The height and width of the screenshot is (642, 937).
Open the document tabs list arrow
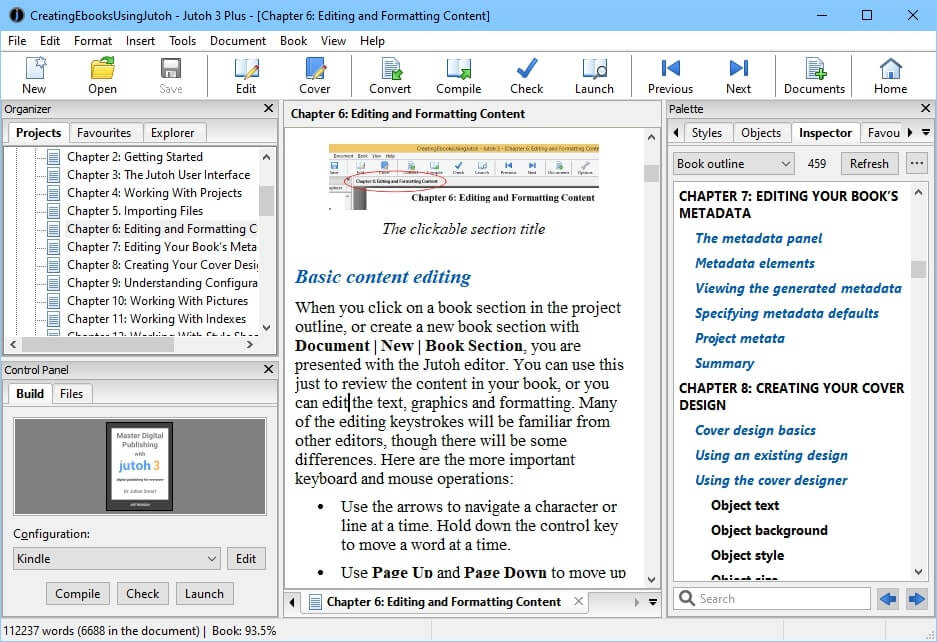[x=652, y=602]
